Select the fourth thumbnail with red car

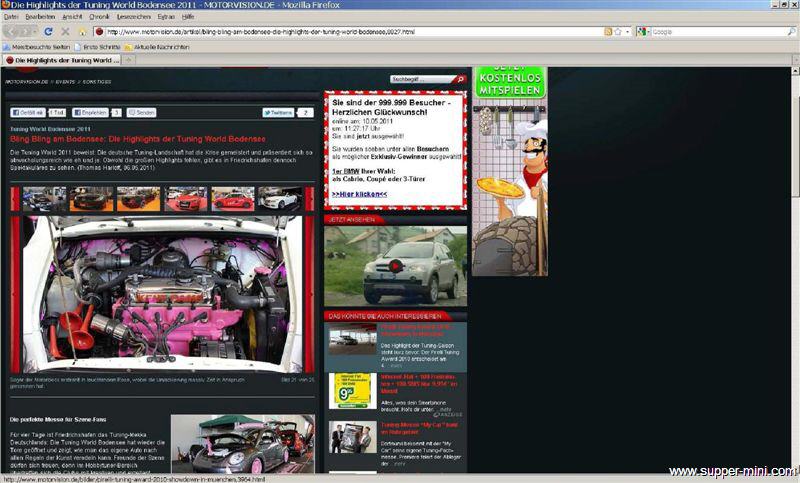[186, 199]
